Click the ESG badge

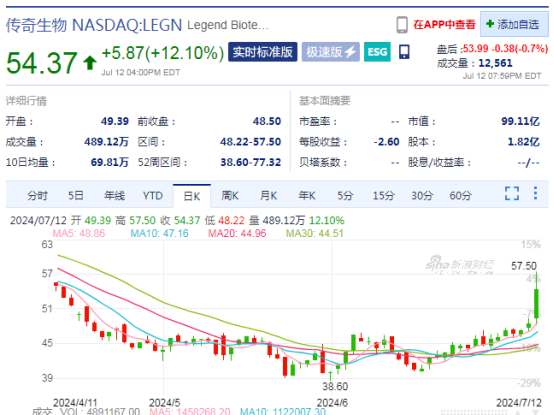(377, 52)
